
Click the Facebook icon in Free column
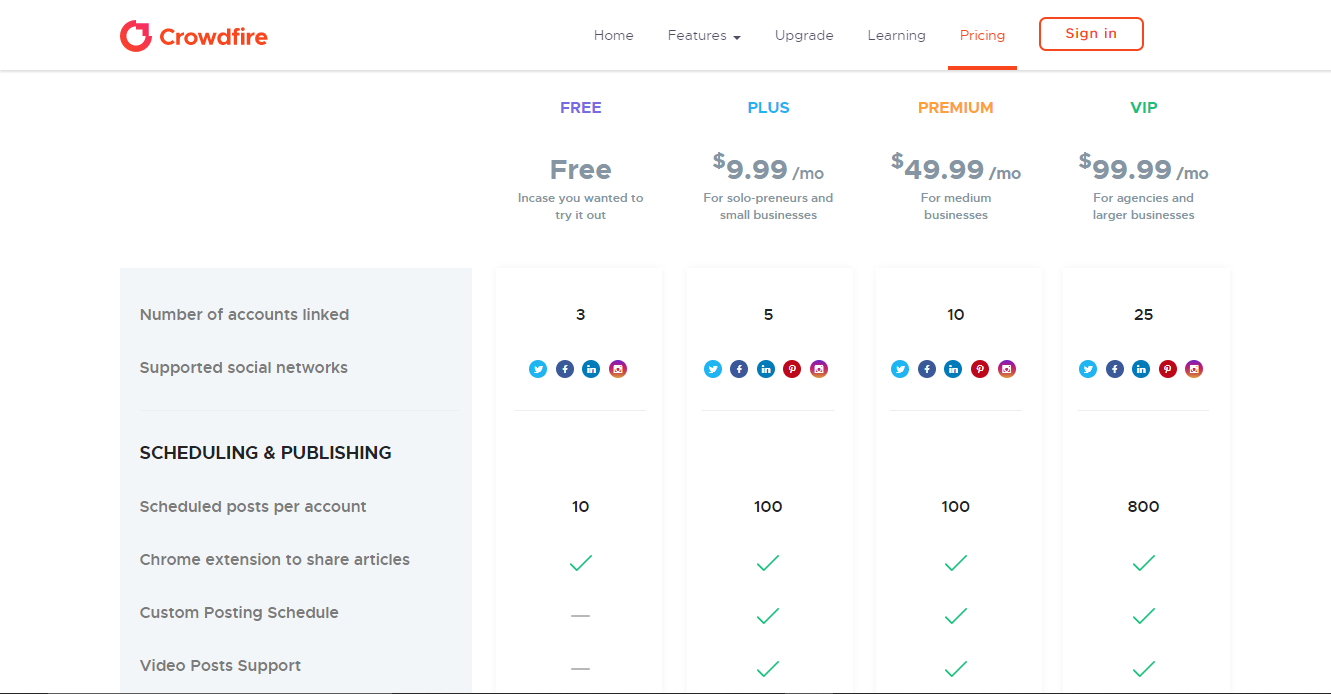565,369
